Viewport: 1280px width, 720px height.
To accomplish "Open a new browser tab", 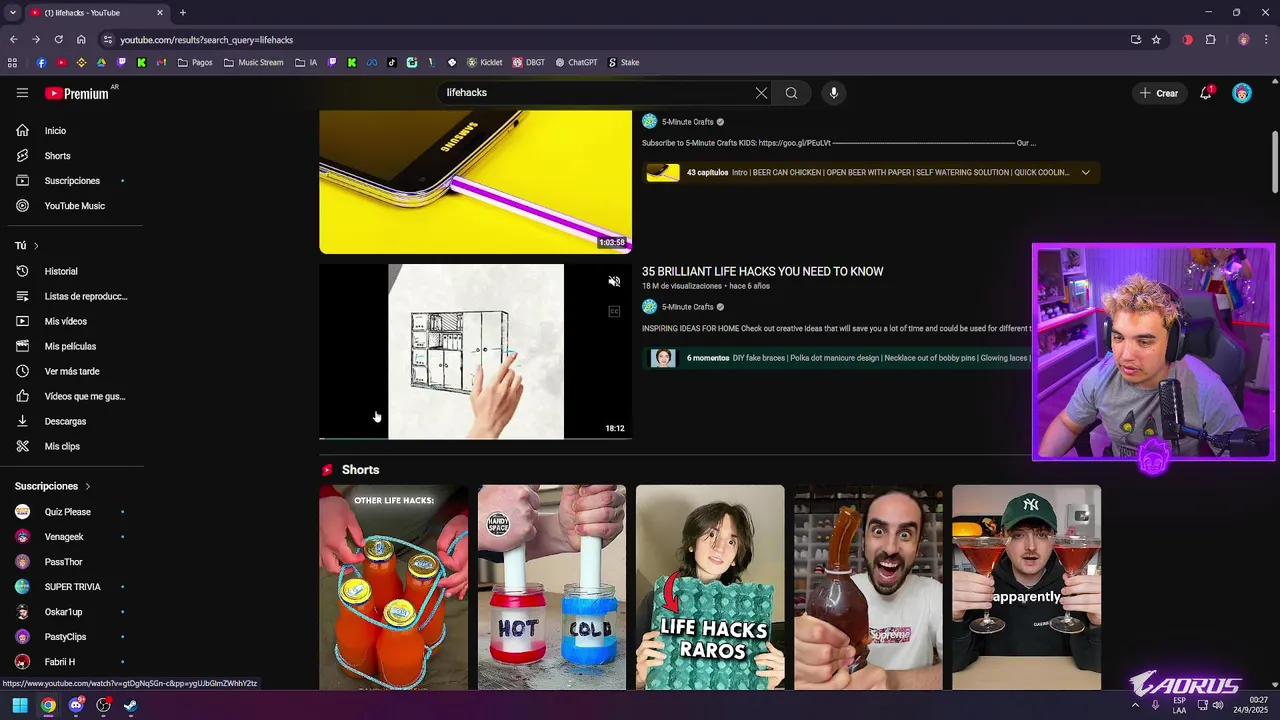I will (182, 13).
